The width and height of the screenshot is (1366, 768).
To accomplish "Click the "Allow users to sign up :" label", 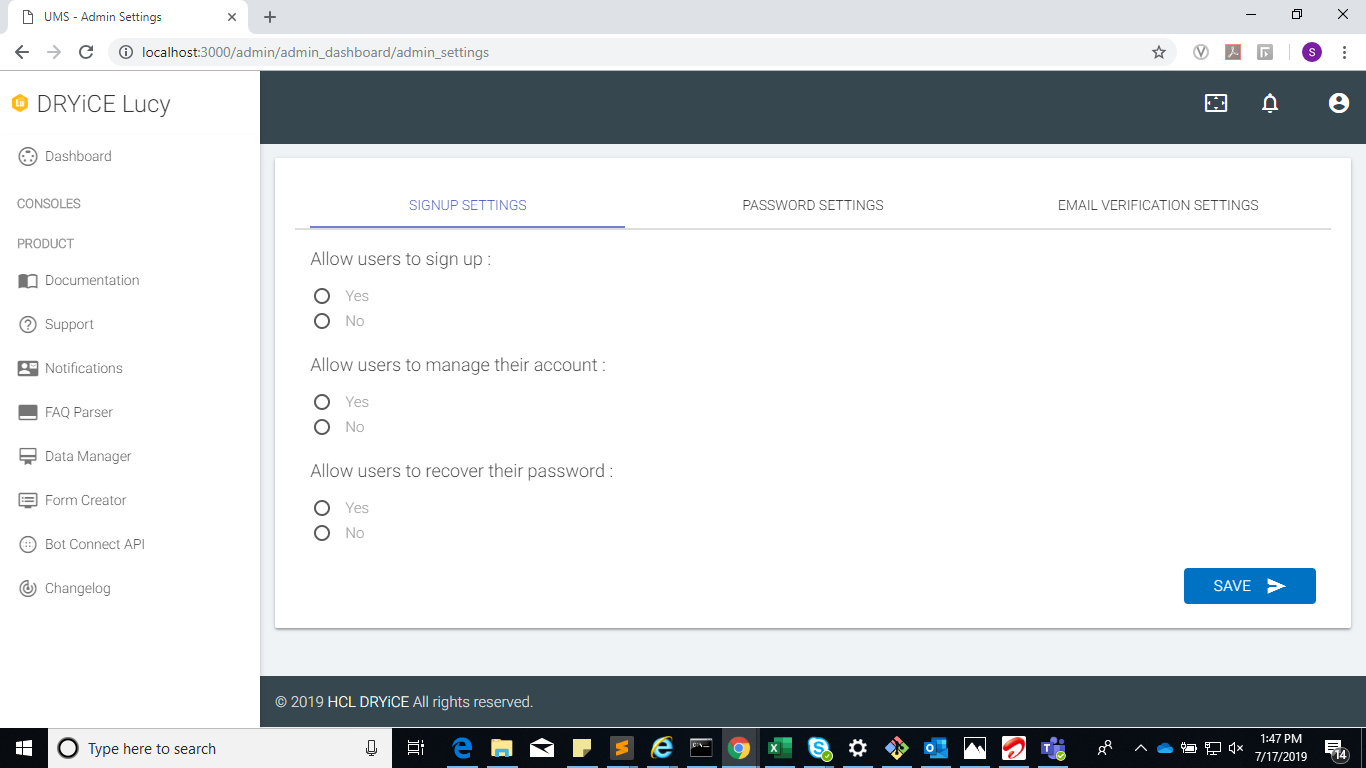I will click(x=401, y=259).
